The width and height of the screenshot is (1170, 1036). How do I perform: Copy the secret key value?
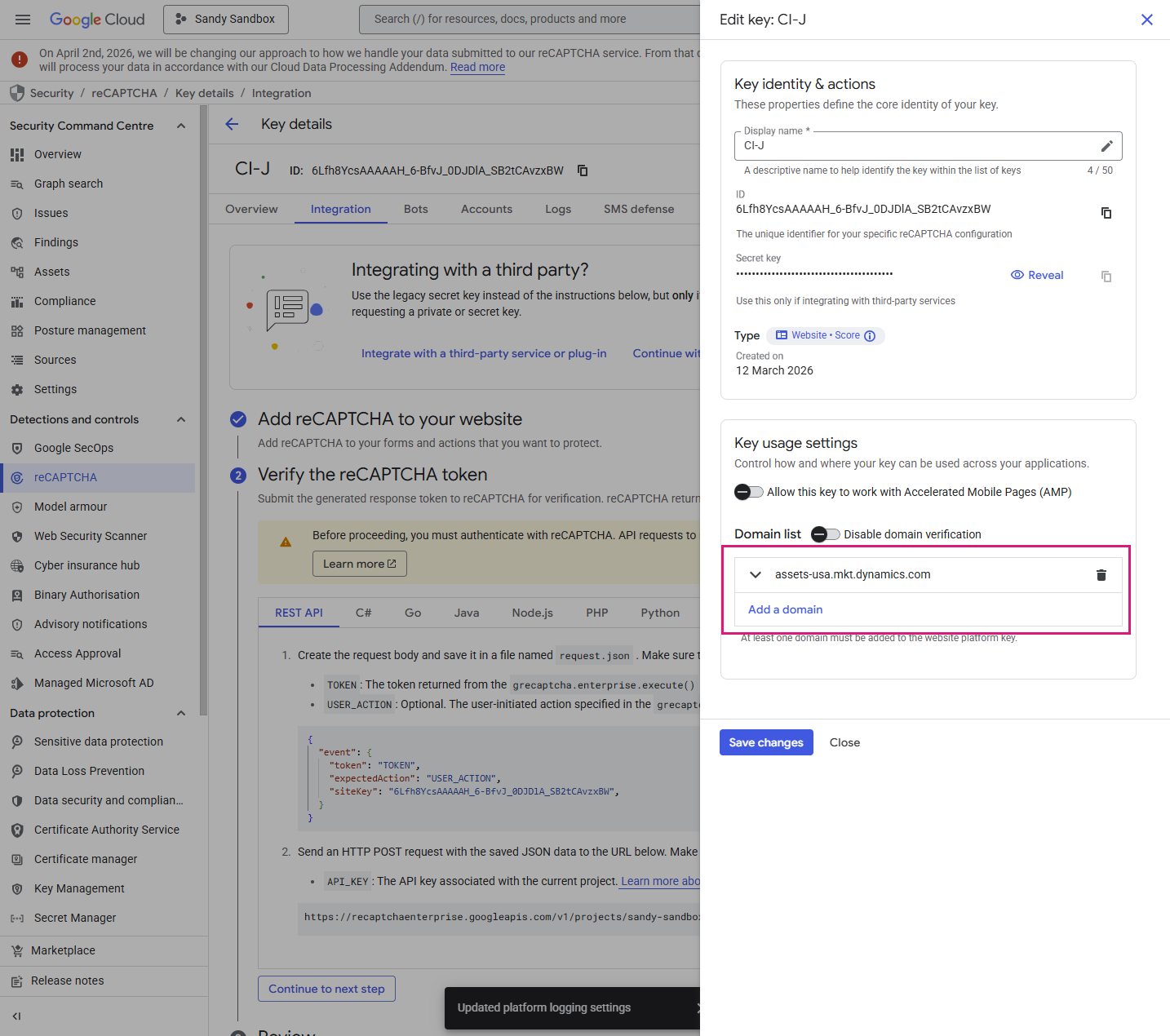click(1106, 277)
